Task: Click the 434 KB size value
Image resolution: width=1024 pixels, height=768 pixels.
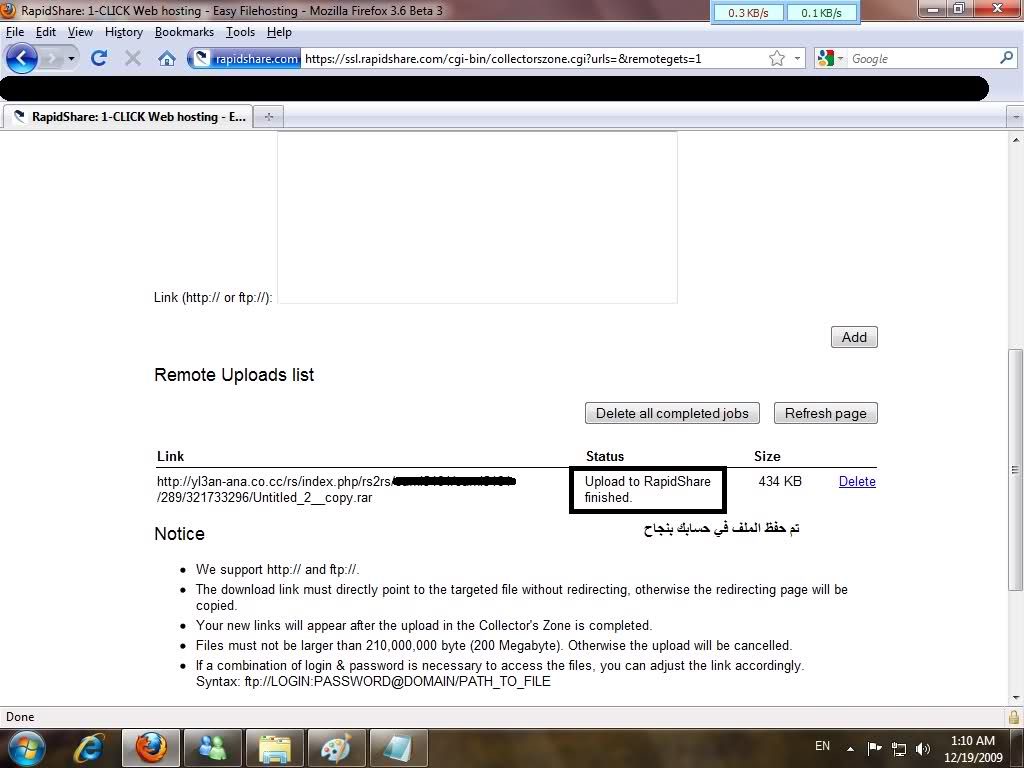Action: click(x=780, y=481)
